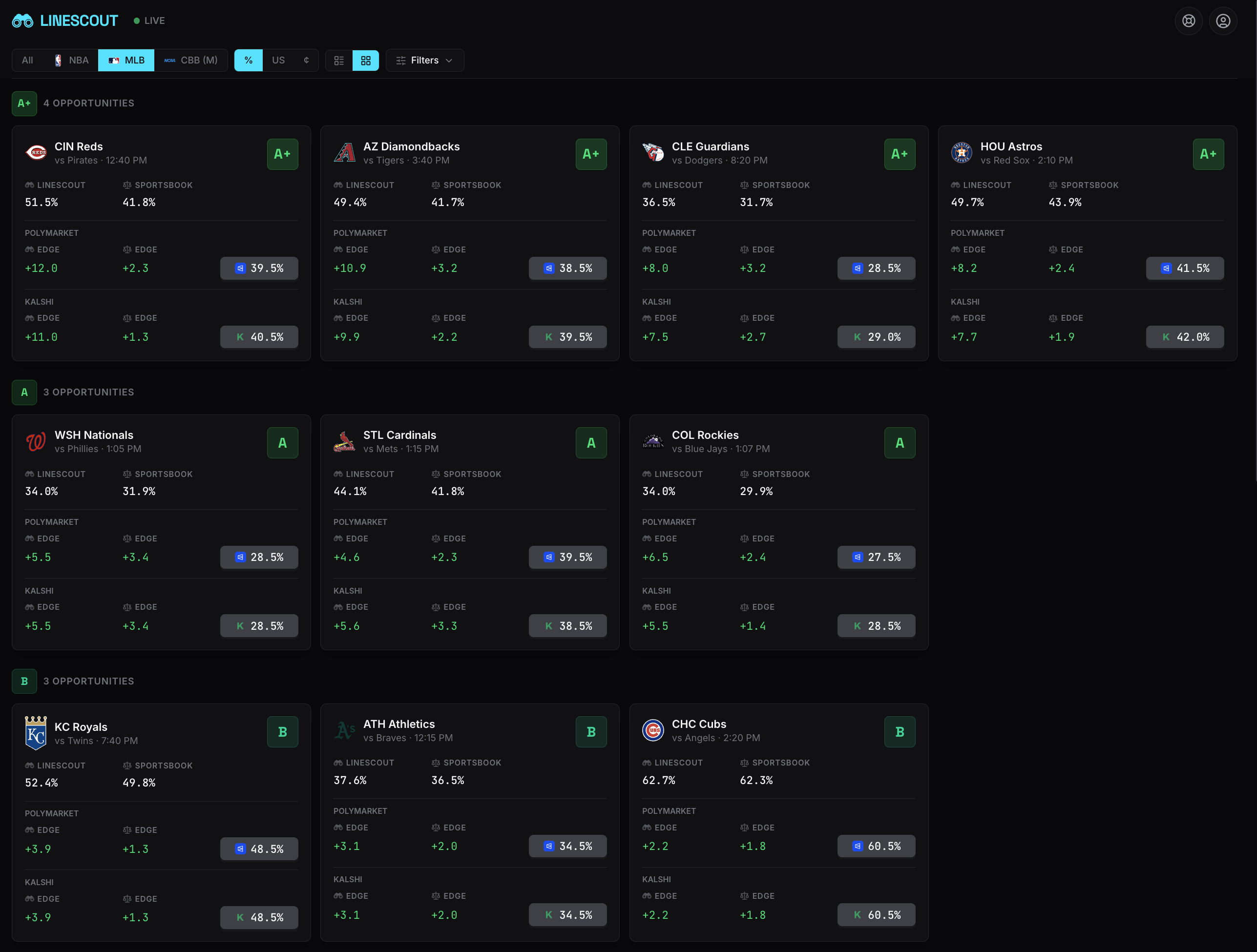Click Reds Polymarket 39.5% price button
The image size is (1257, 952).
click(x=258, y=268)
